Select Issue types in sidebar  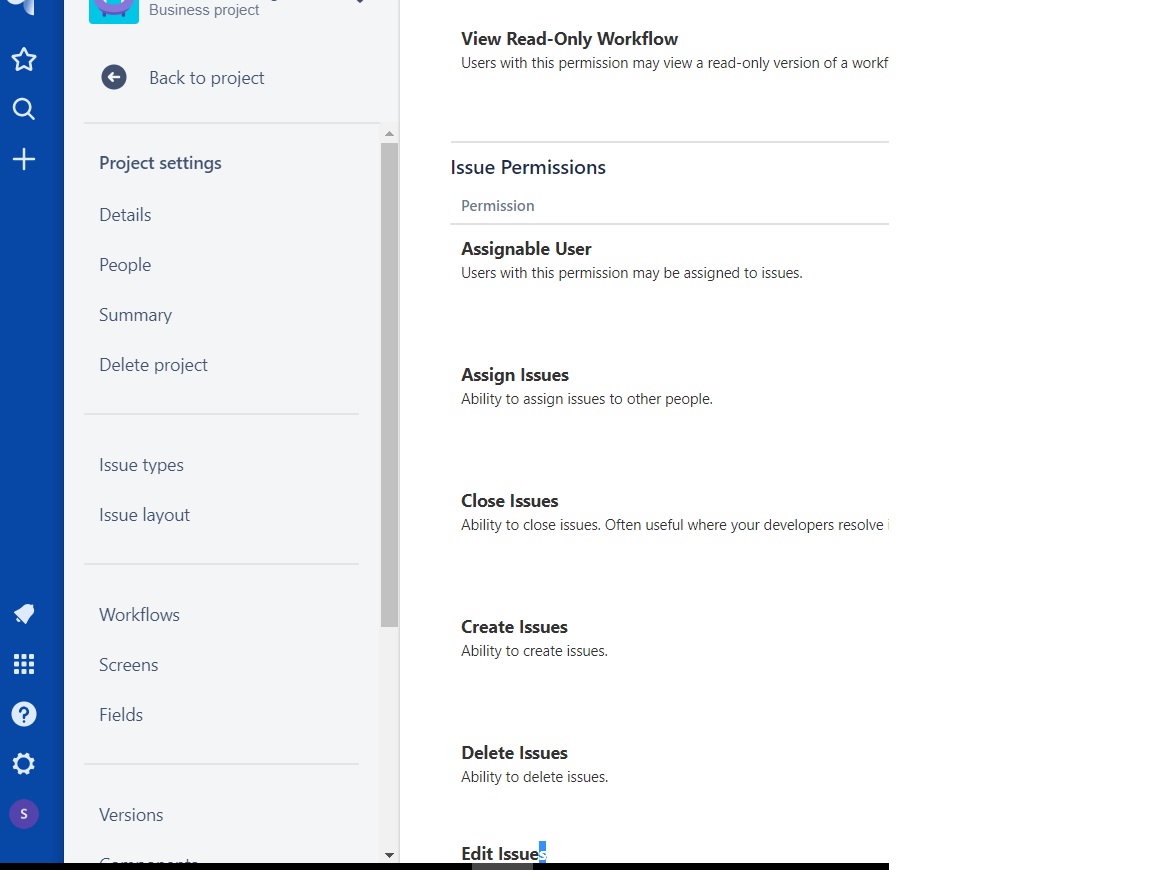point(141,465)
